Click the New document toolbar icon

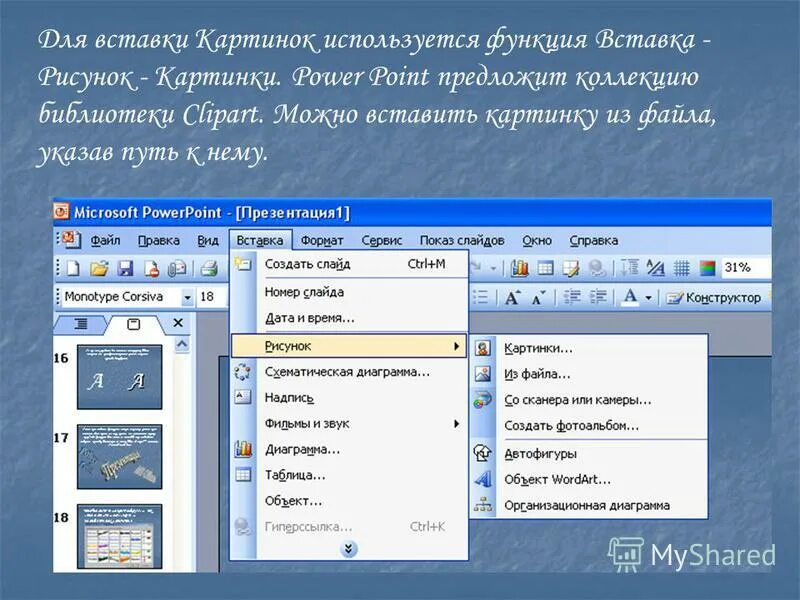[x=73, y=268]
